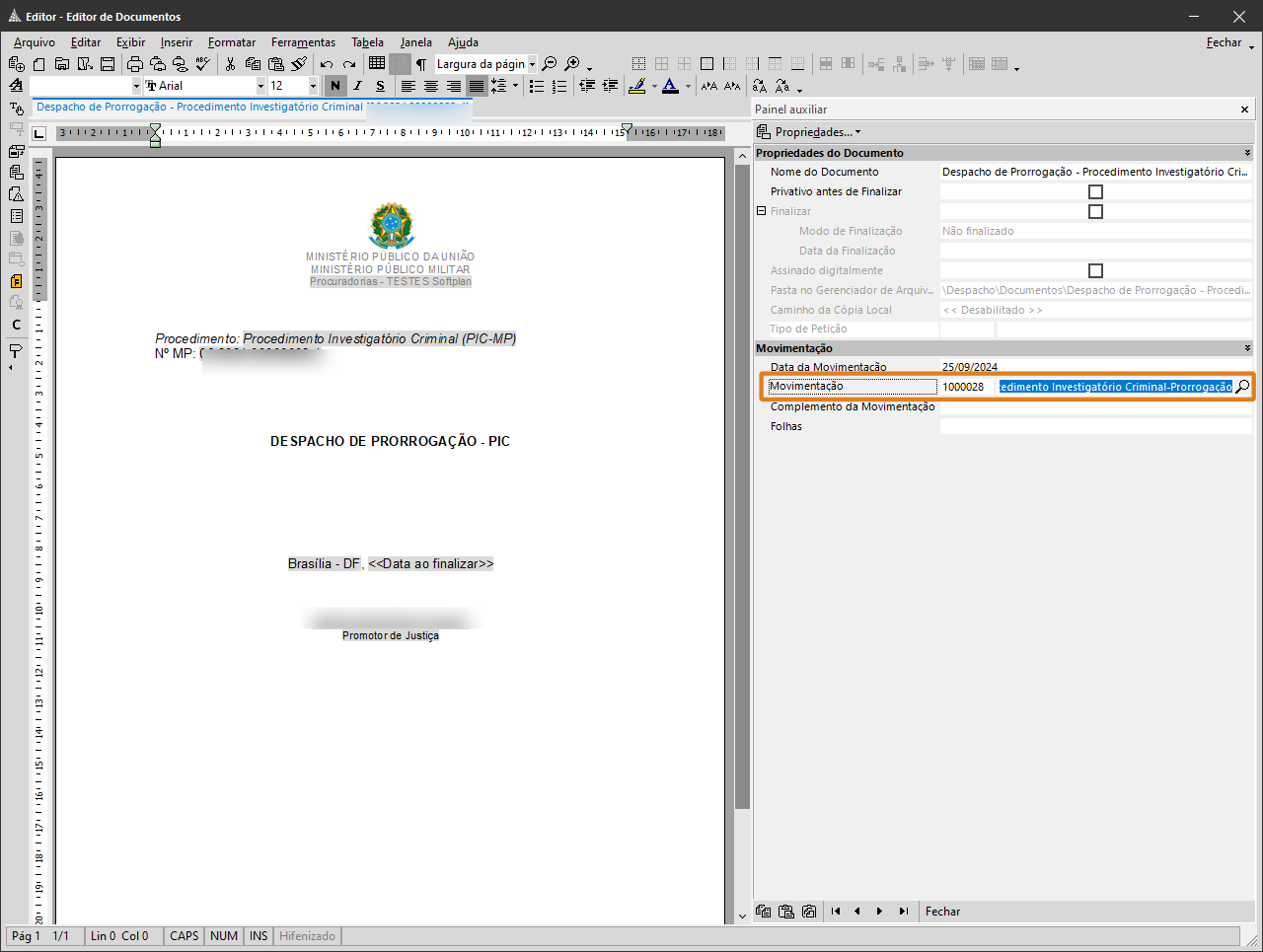
Task: Click the Print icon in toolbar
Action: point(134,64)
